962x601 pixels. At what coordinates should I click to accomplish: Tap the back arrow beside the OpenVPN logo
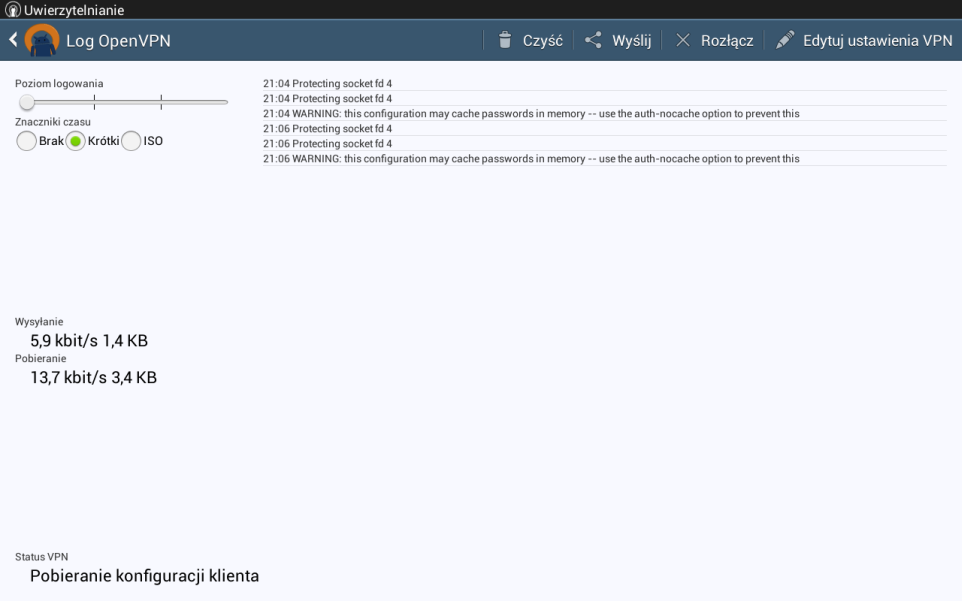click(13, 40)
